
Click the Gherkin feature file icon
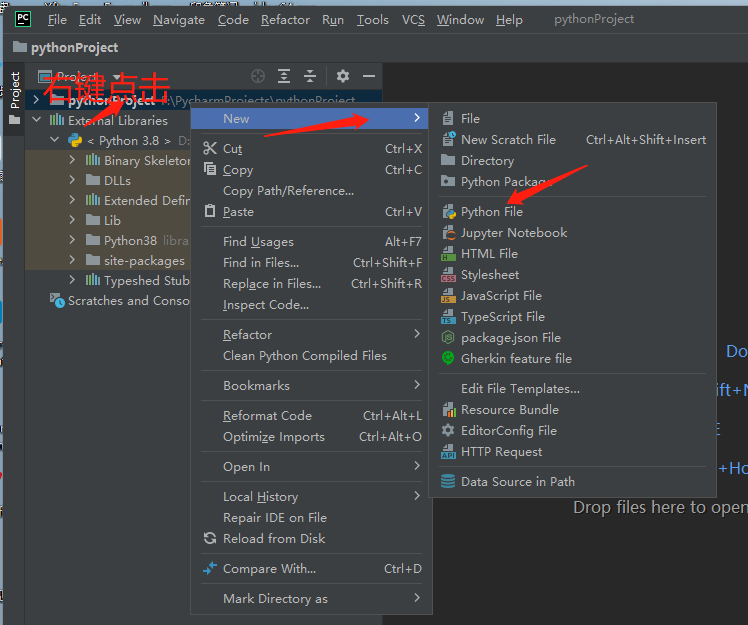point(448,358)
